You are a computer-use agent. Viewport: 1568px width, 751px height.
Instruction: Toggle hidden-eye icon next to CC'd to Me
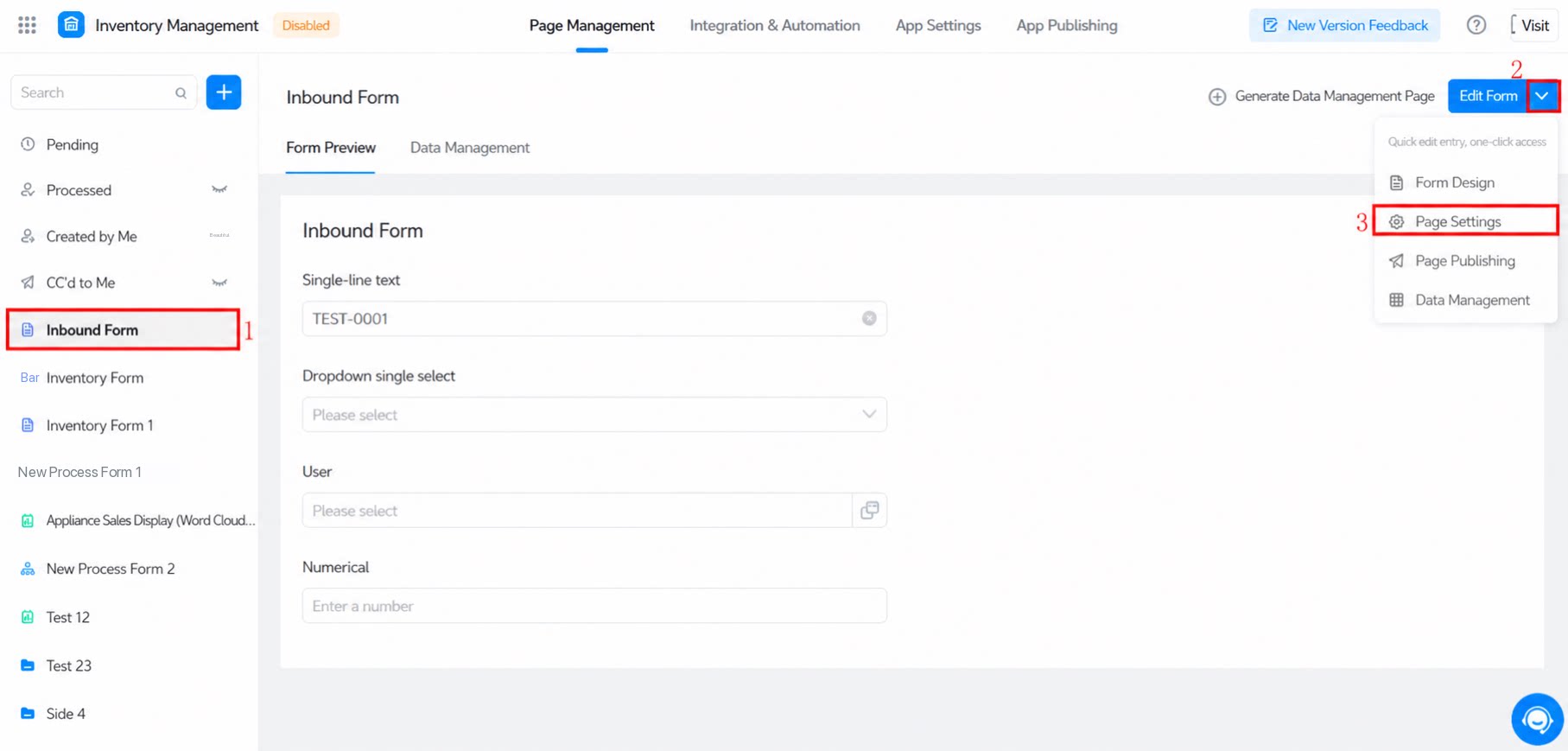(219, 283)
